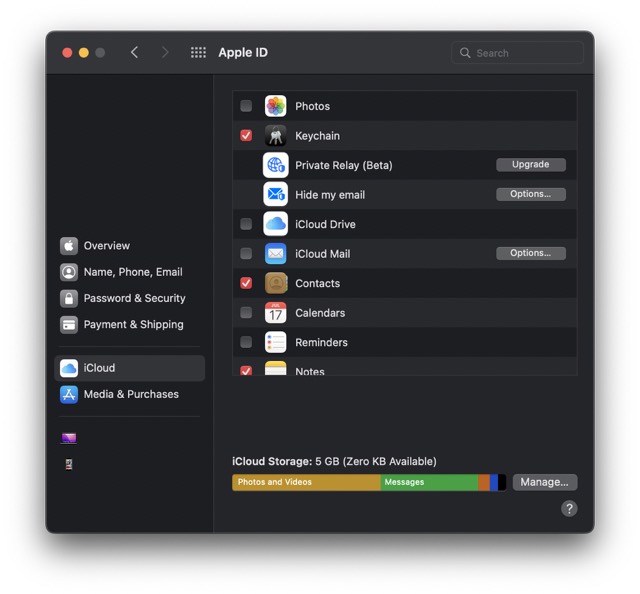Screen dimensions: 640x594
Task: Uncheck the Keychain checkbox
Action: tap(246, 136)
